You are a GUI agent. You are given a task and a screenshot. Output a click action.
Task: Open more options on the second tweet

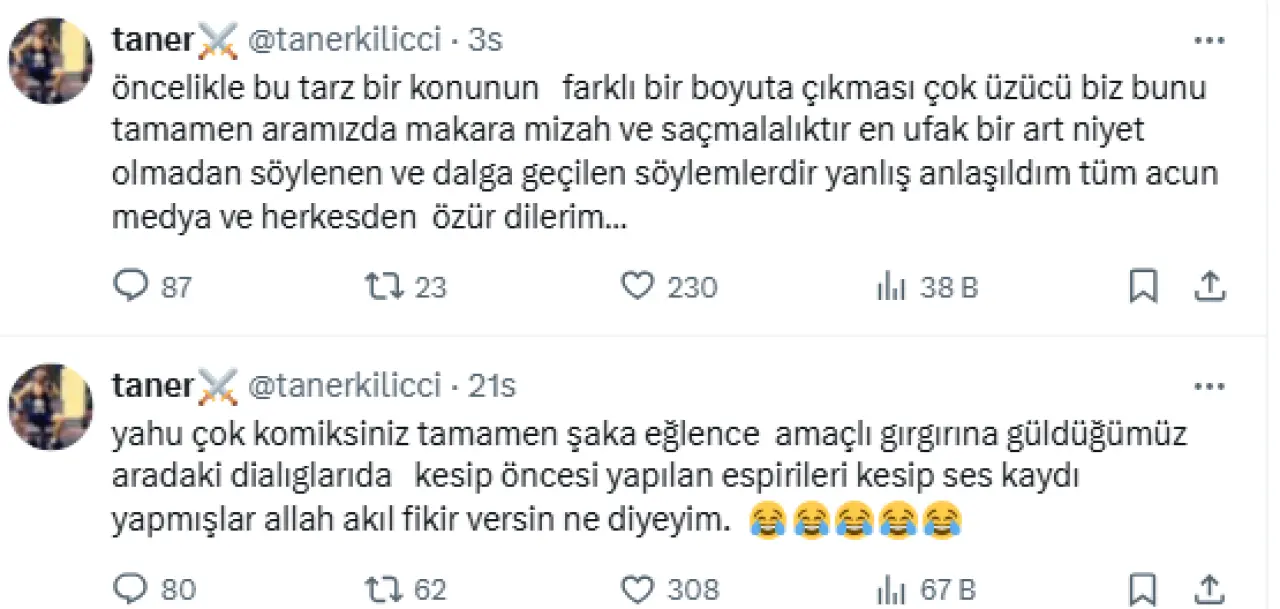tap(1210, 386)
